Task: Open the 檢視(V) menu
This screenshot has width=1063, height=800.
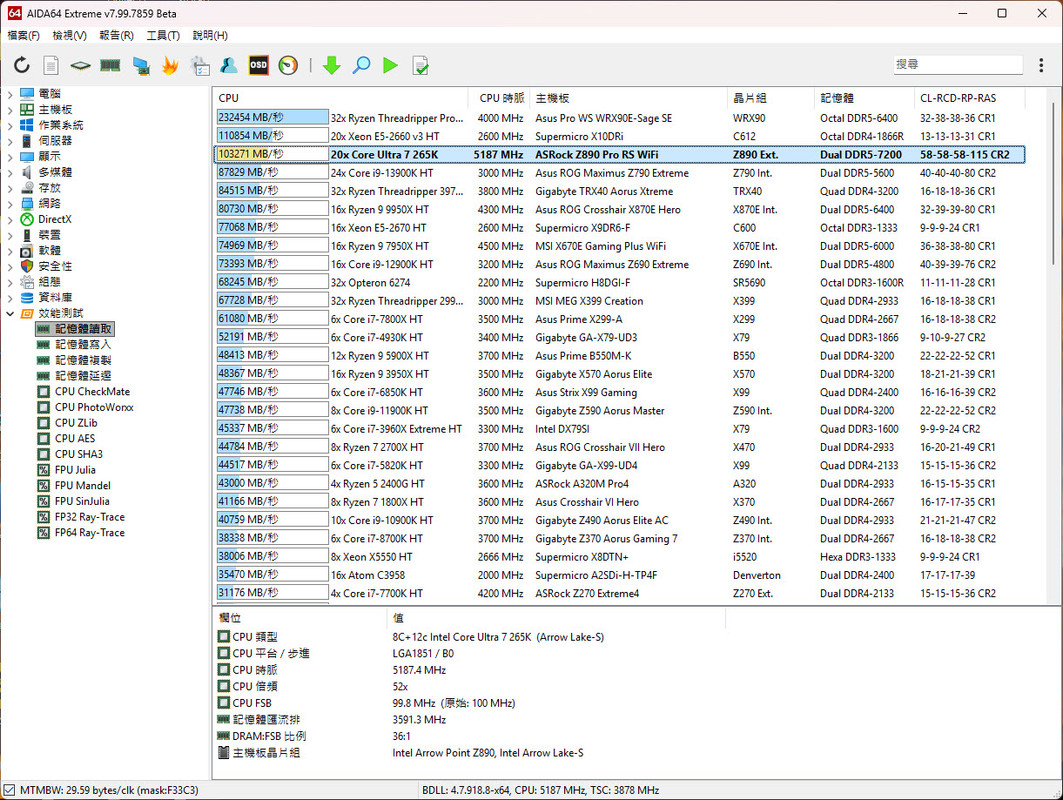Action: point(70,35)
